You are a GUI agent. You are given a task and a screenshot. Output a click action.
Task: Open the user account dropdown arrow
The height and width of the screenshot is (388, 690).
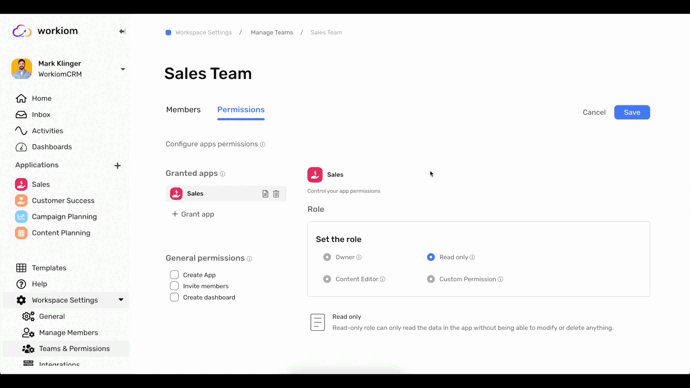click(x=123, y=69)
